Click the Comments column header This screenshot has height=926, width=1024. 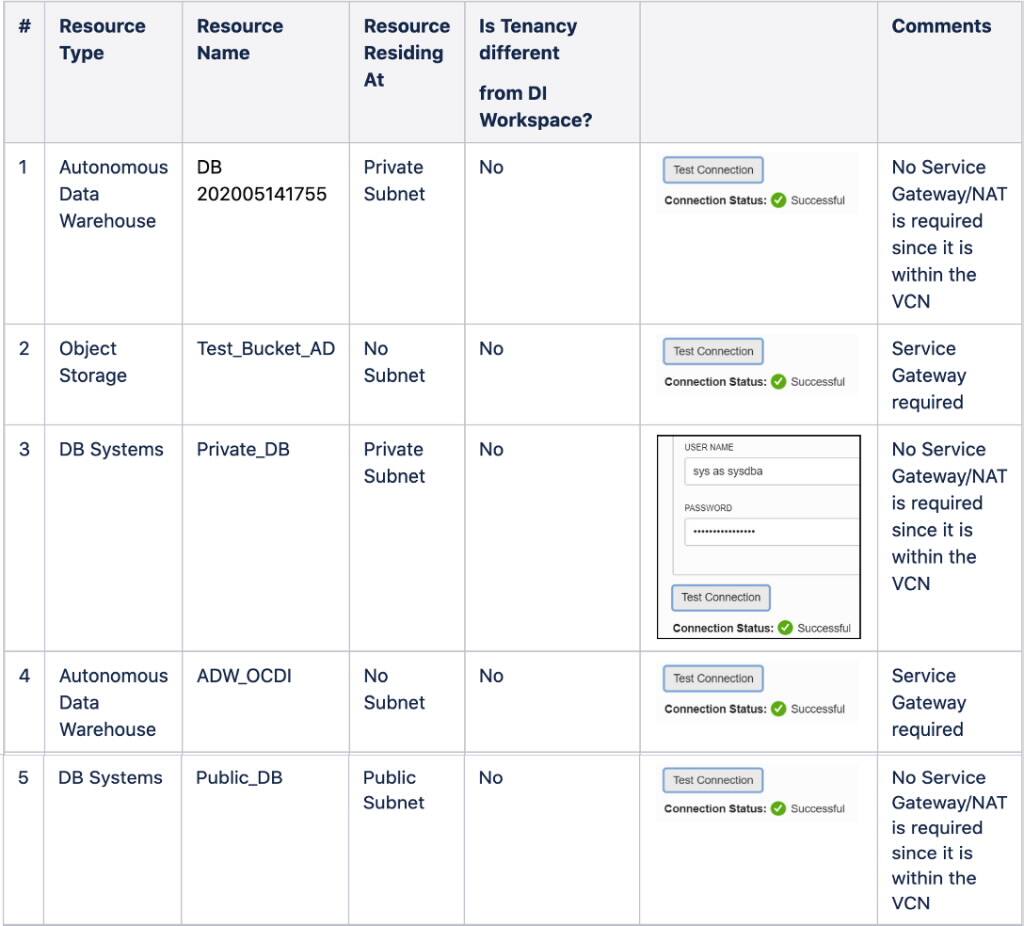click(941, 27)
